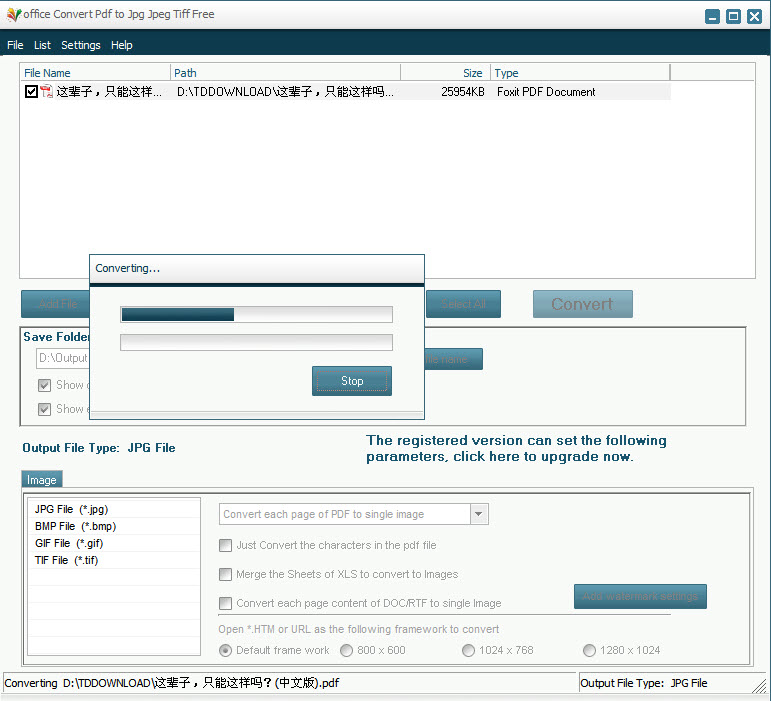Click the Convert button

click(582, 304)
